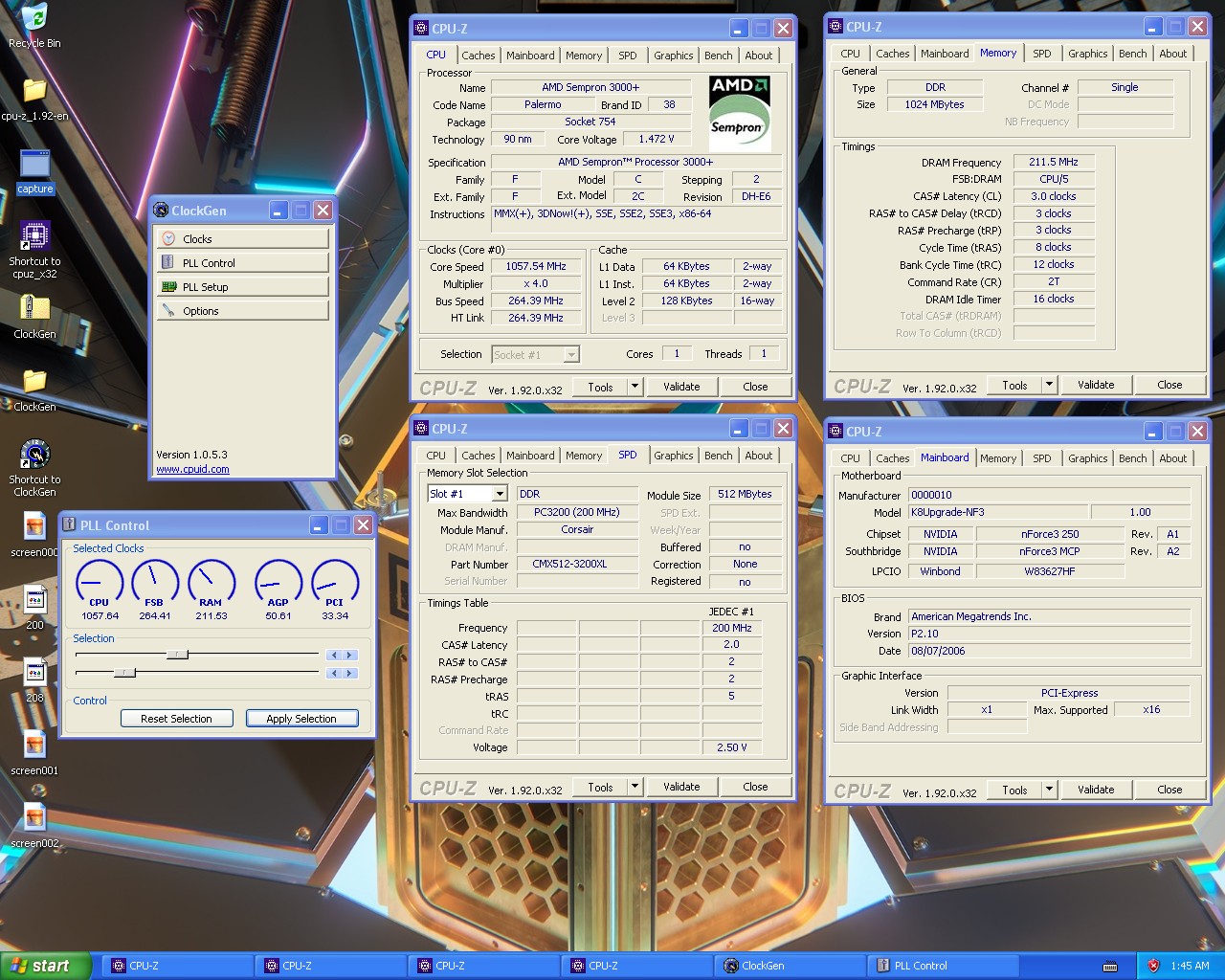The image size is (1225, 980).
Task: Click the RAM gauge dial in PLL Control
Action: pyautogui.click(x=211, y=583)
